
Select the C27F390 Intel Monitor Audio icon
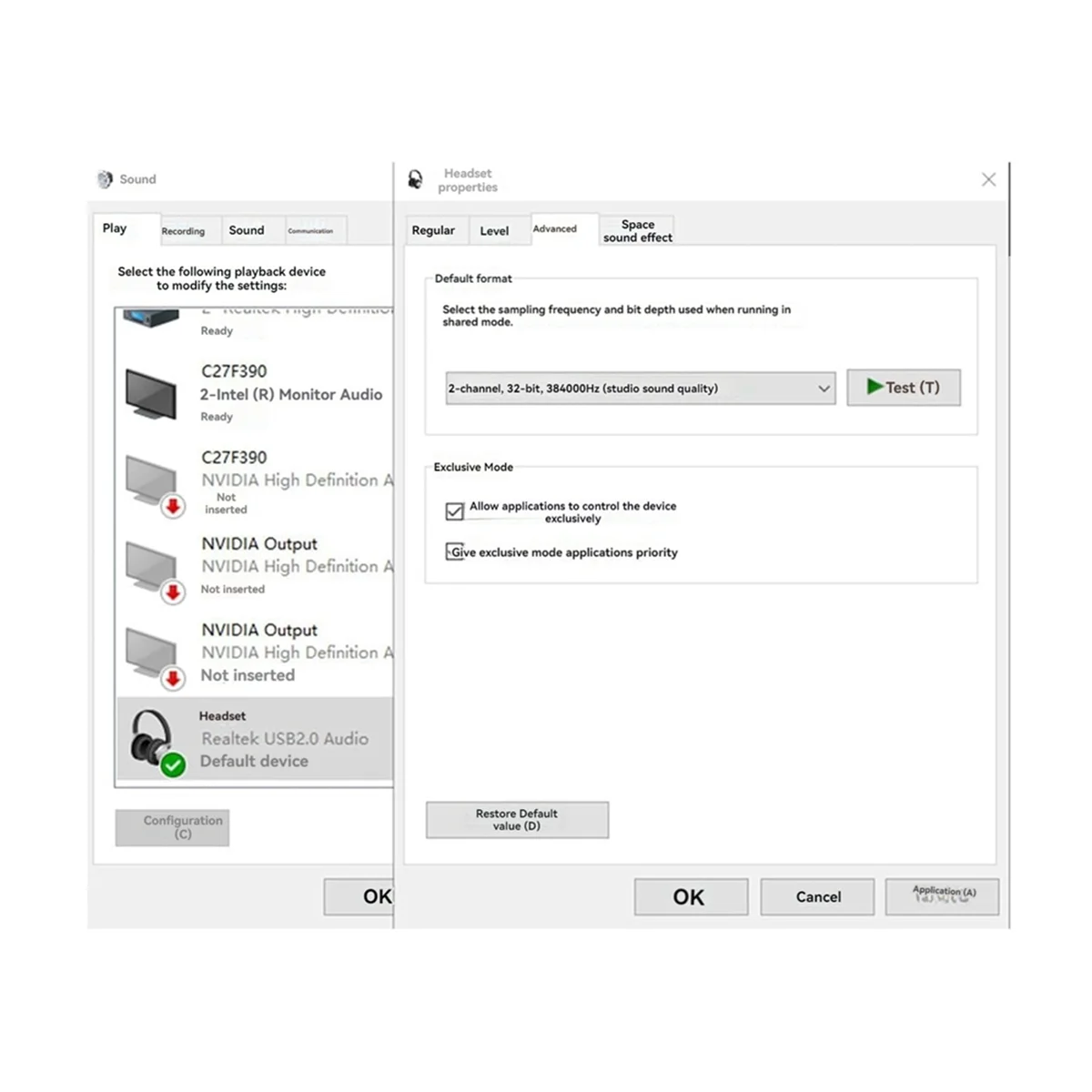[x=151, y=394]
